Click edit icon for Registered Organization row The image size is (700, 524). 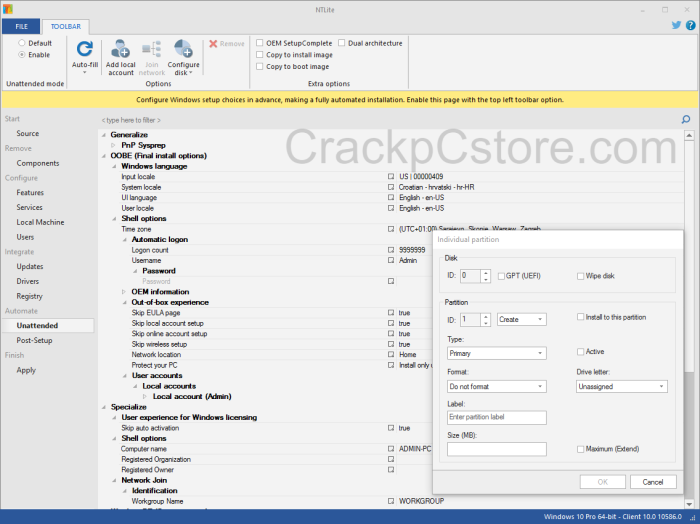(x=391, y=459)
